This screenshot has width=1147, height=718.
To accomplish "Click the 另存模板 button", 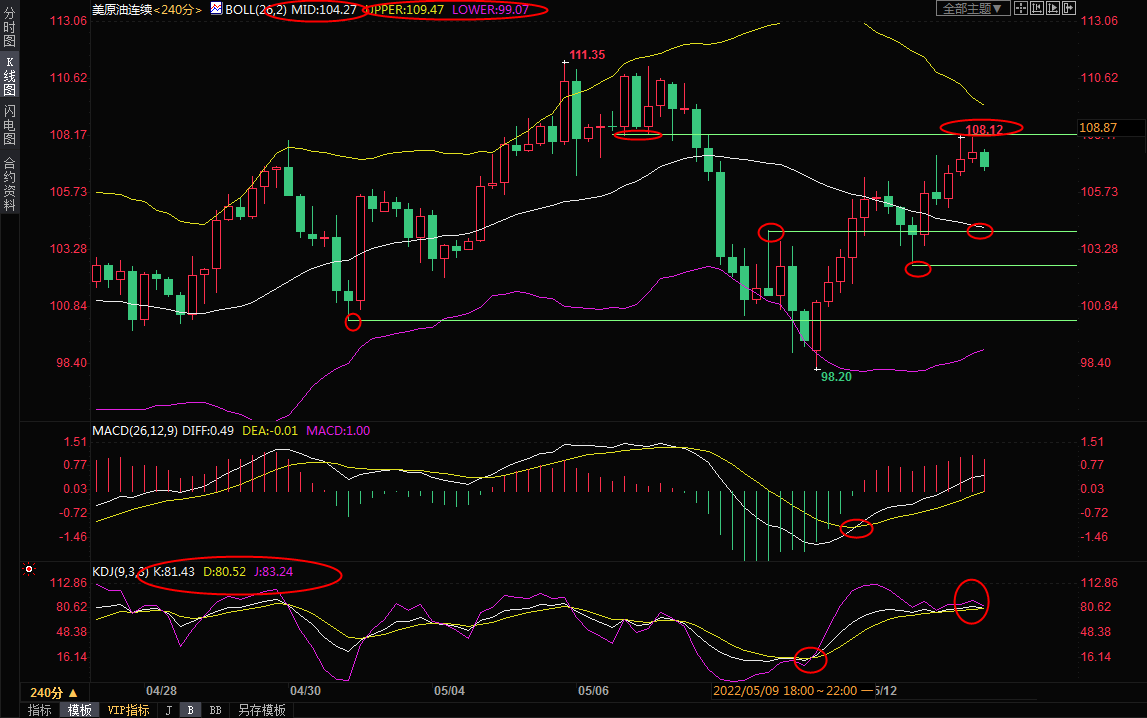I will pyautogui.click(x=261, y=710).
